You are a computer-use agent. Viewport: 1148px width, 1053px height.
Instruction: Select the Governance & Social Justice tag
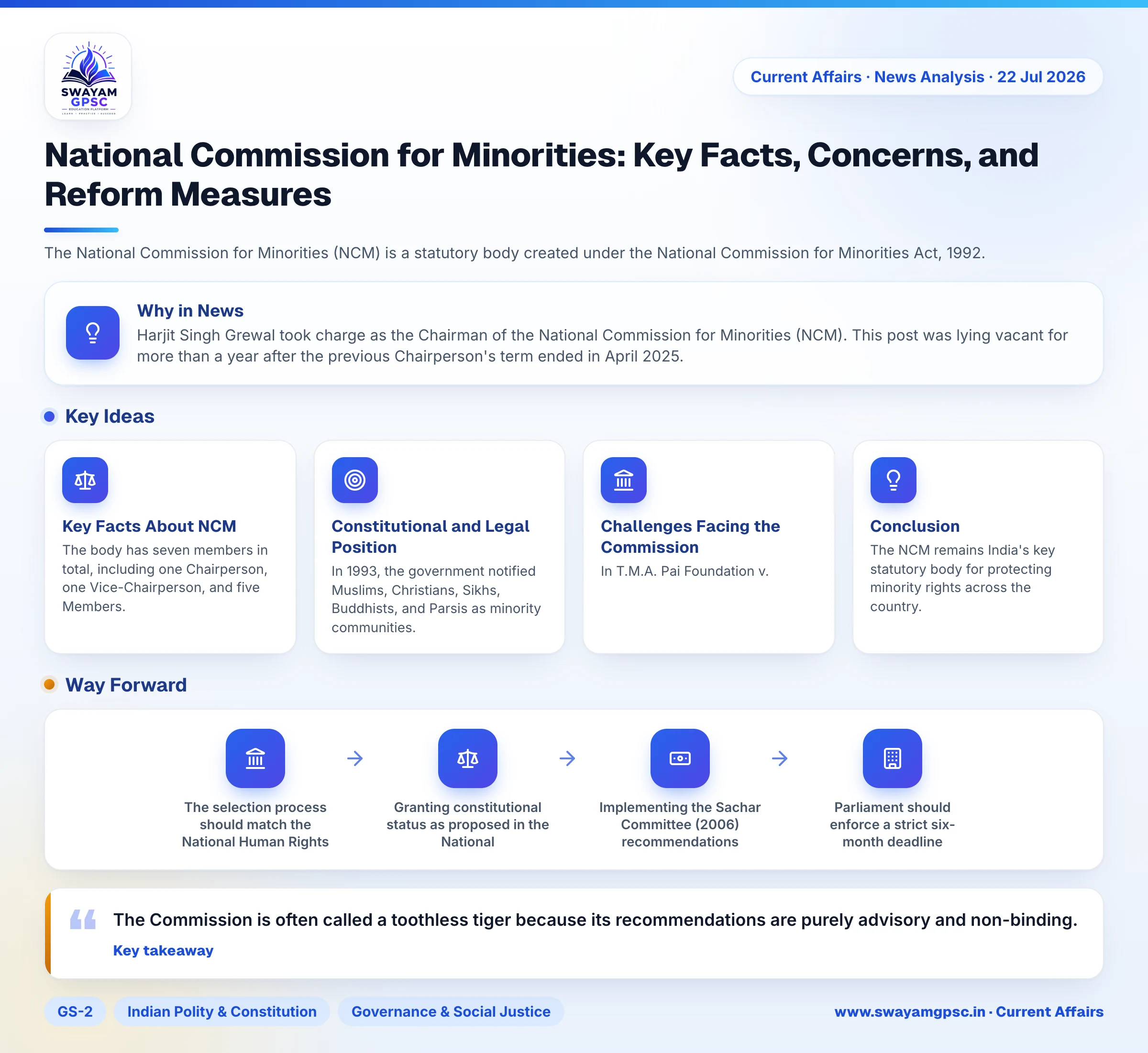(451, 1011)
